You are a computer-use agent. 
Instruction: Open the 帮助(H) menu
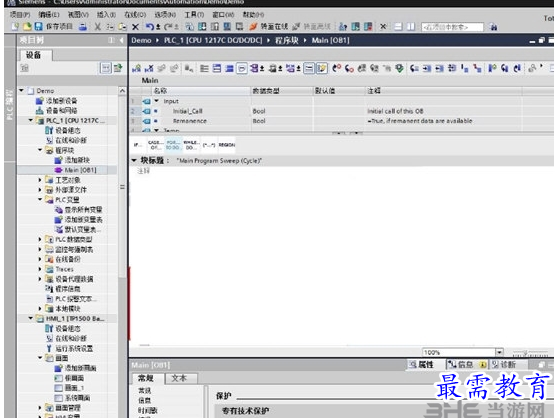[253, 15]
